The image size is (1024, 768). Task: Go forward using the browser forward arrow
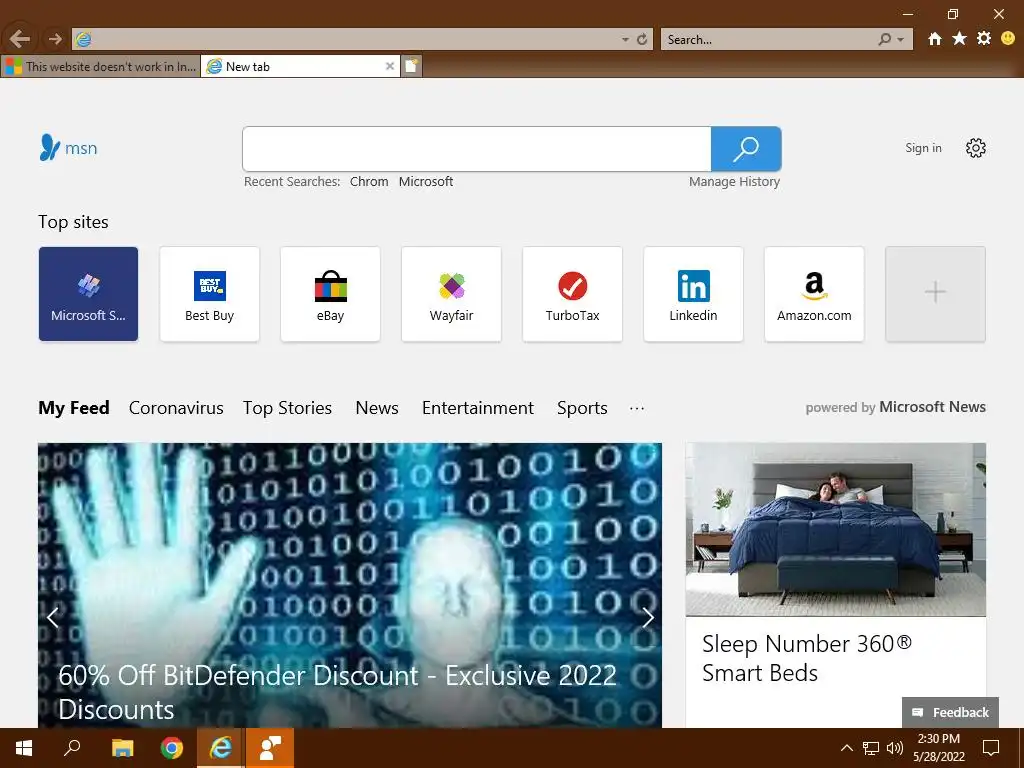[55, 39]
